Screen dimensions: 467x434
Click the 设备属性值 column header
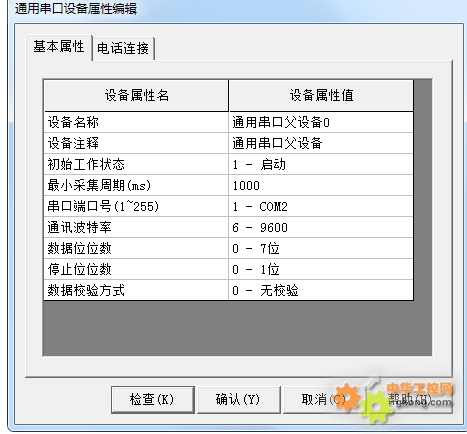(321, 96)
